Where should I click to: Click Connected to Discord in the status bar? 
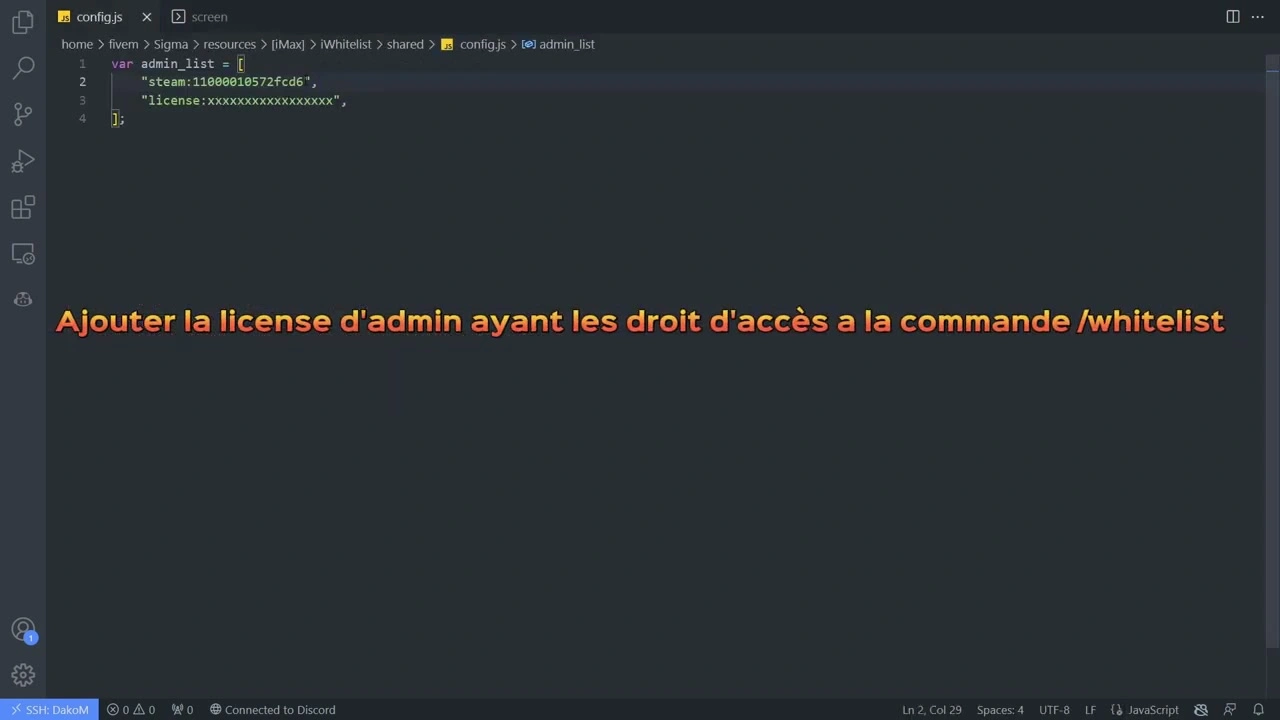272,709
